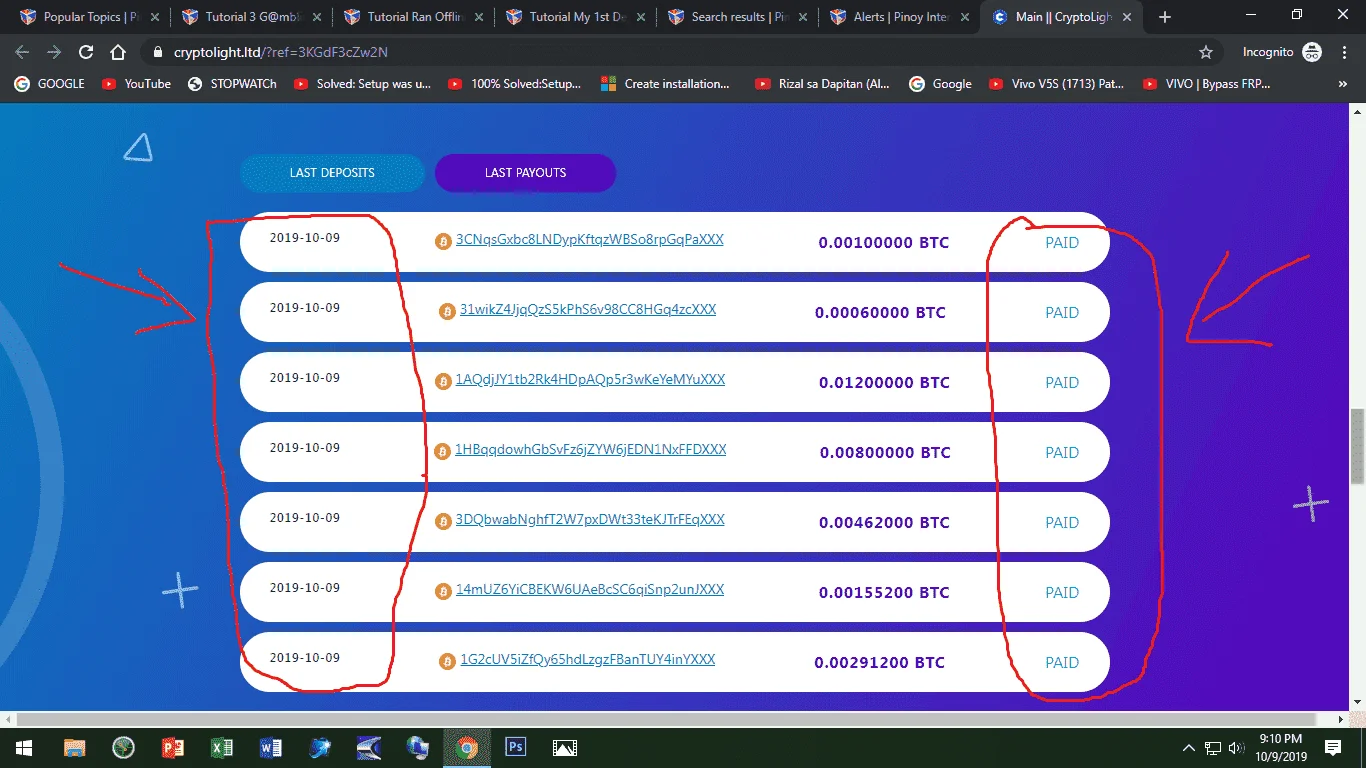Screen dimensions: 1366x768
Task: Show the LAST DEPOSITS list
Action: pos(332,173)
